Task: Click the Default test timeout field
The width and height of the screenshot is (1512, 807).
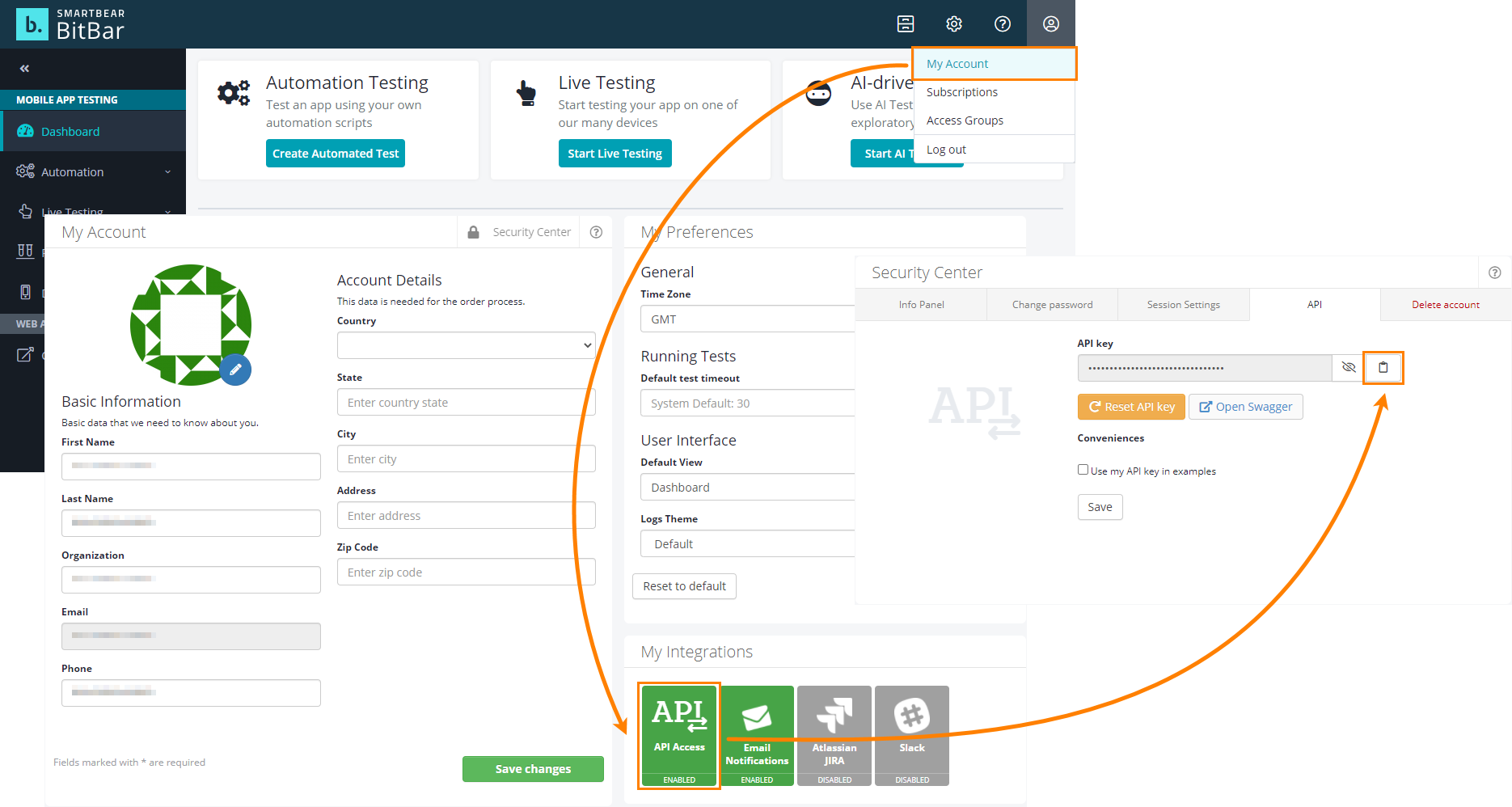Action: click(x=748, y=403)
